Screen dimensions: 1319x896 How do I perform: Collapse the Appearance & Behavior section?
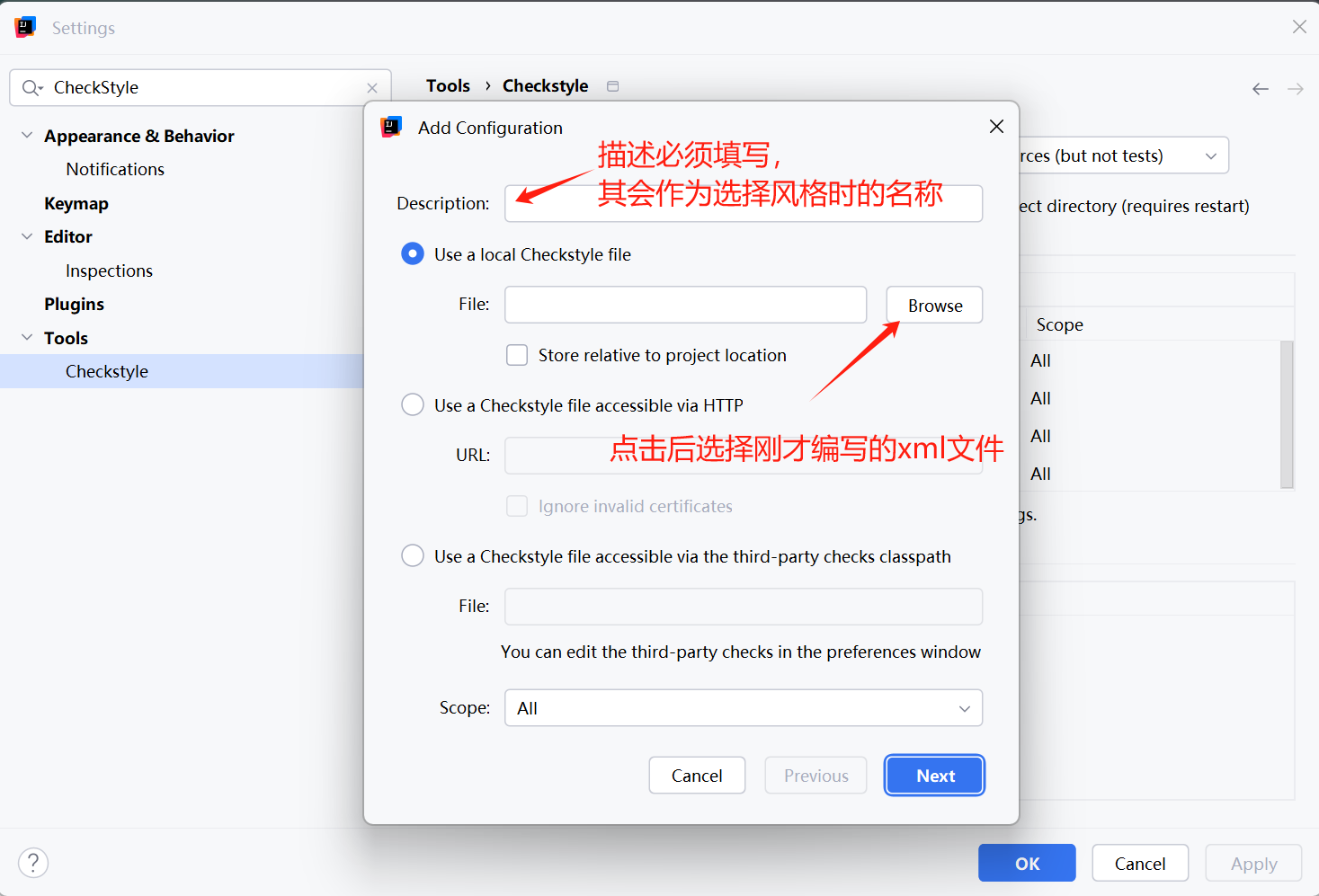(x=27, y=136)
